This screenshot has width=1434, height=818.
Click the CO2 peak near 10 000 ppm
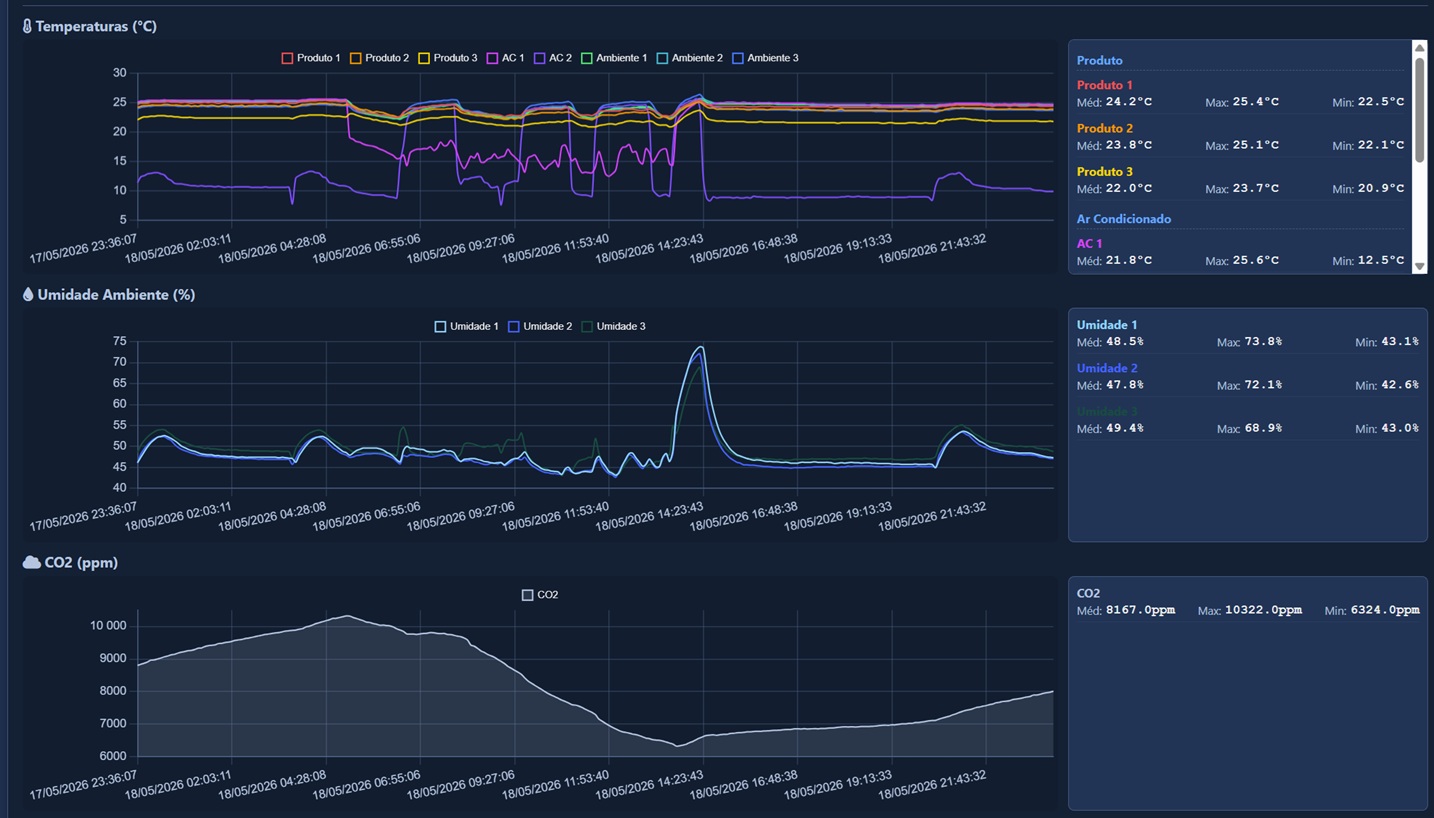click(x=347, y=616)
